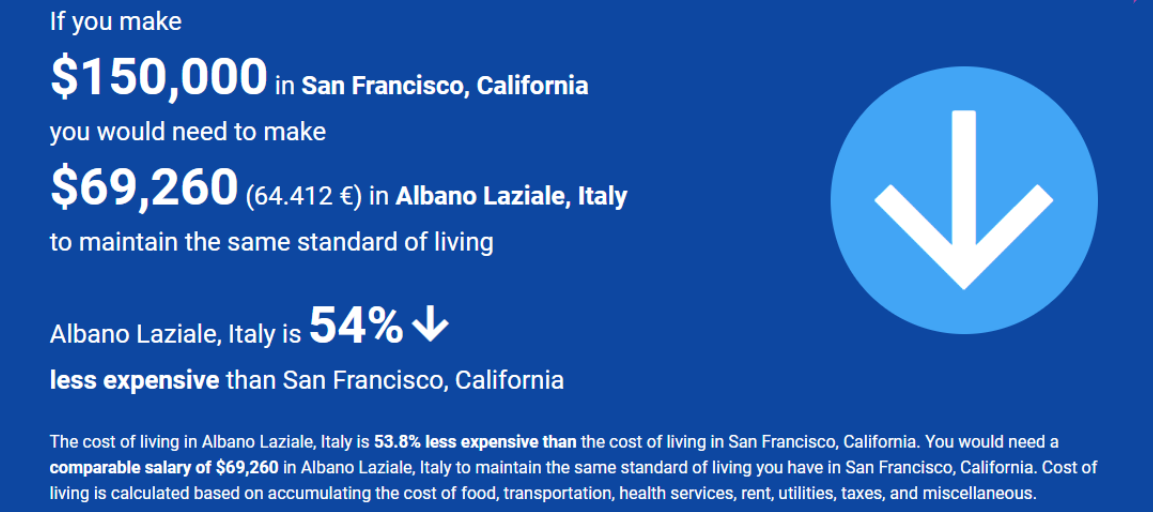Click "Albano Laziale, Italy is" before 54%
Viewport: 1153px width, 512px height.
(x=175, y=335)
